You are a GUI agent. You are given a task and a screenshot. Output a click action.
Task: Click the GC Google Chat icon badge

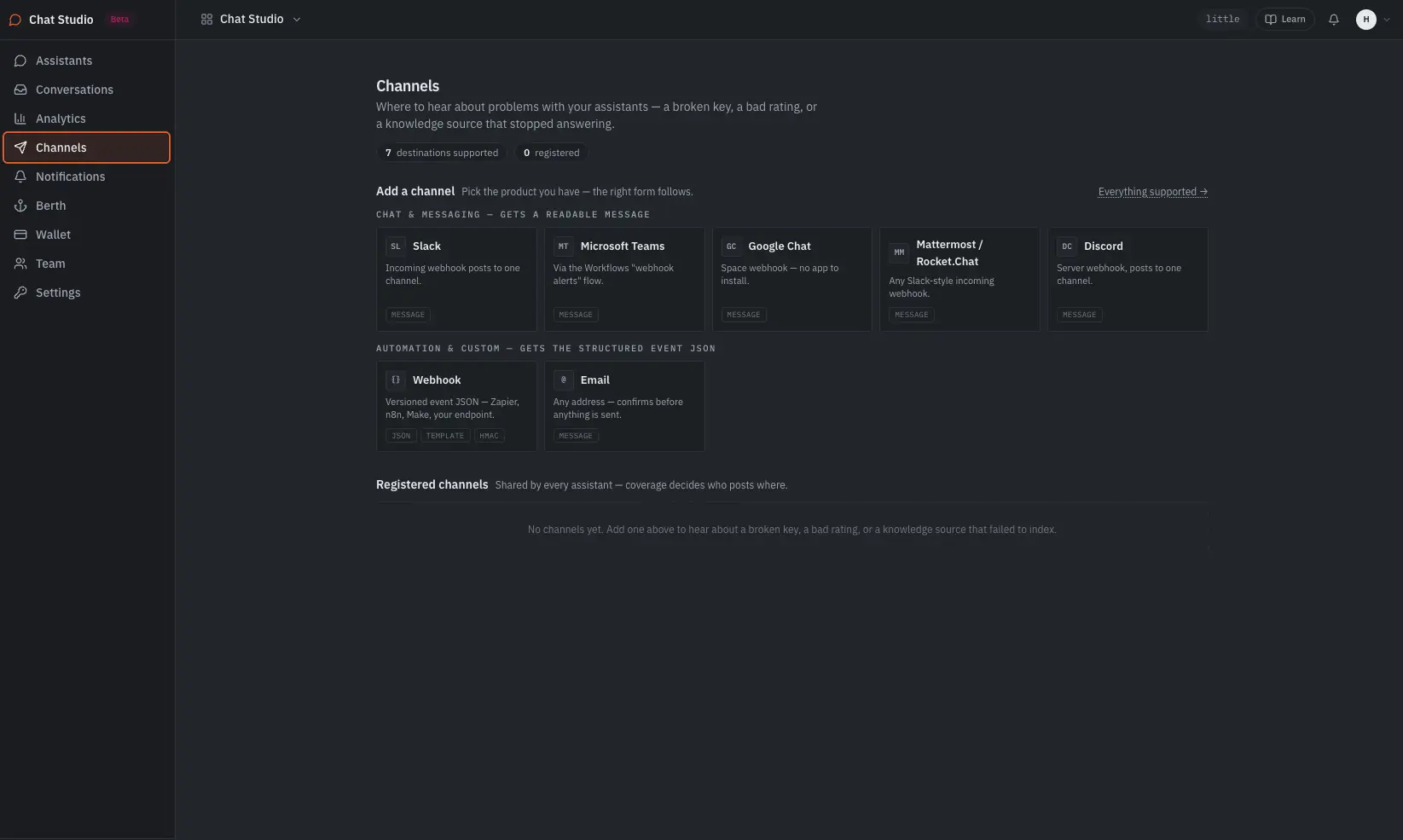[731, 246]
